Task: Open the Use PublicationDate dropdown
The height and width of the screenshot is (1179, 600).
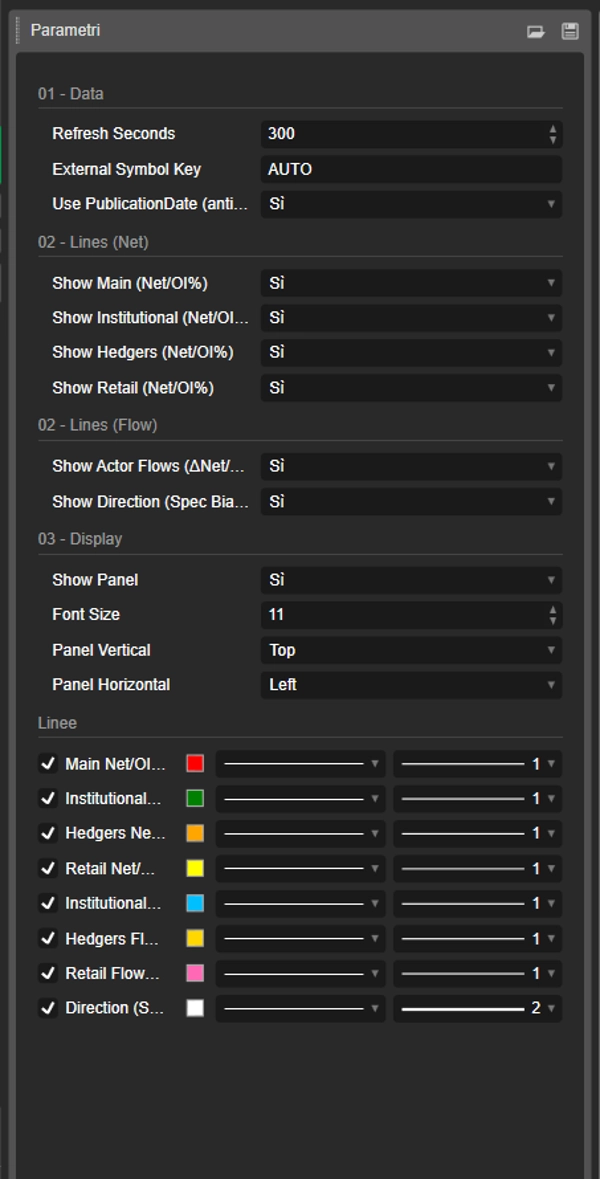Action: (410, 204)
